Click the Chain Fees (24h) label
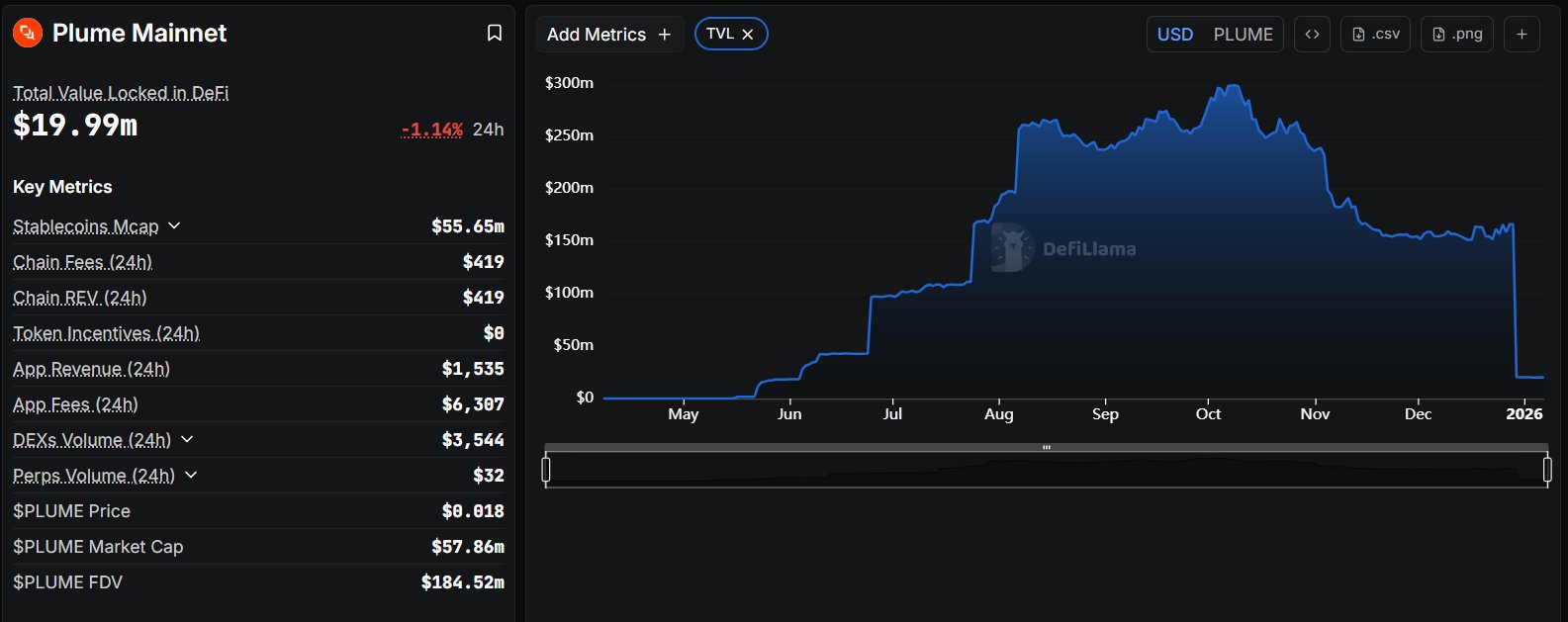The height and width of the screenshot is (622, 1568). point(82,262)
